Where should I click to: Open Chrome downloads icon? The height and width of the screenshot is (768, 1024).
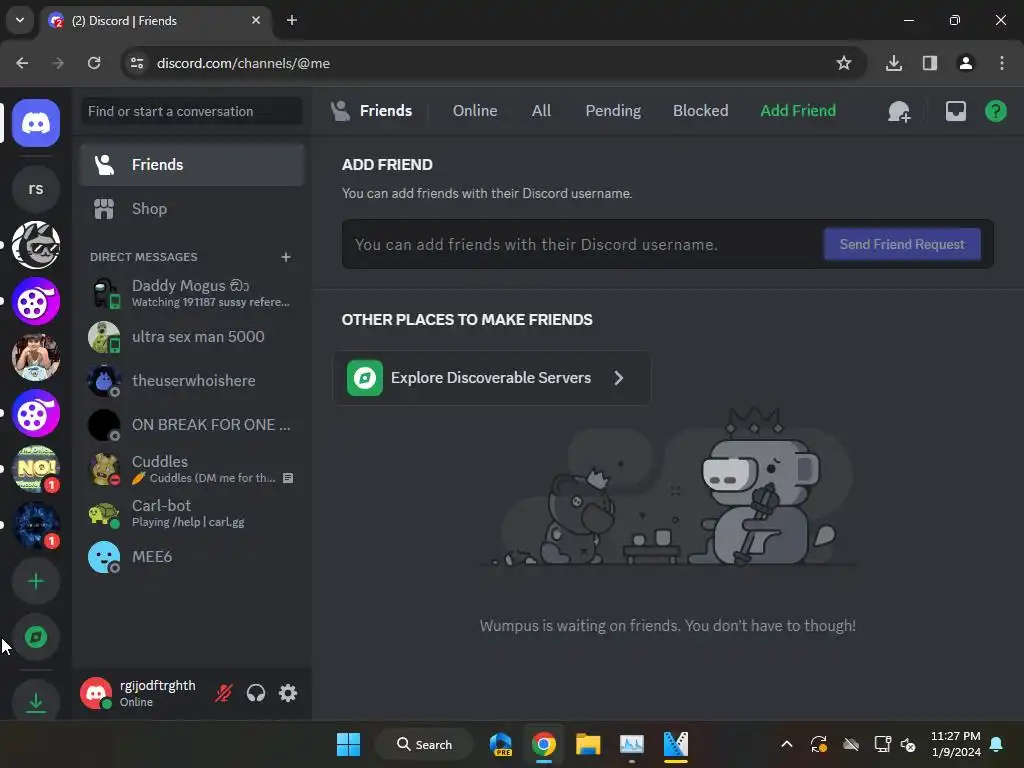(x=893, y=63)
